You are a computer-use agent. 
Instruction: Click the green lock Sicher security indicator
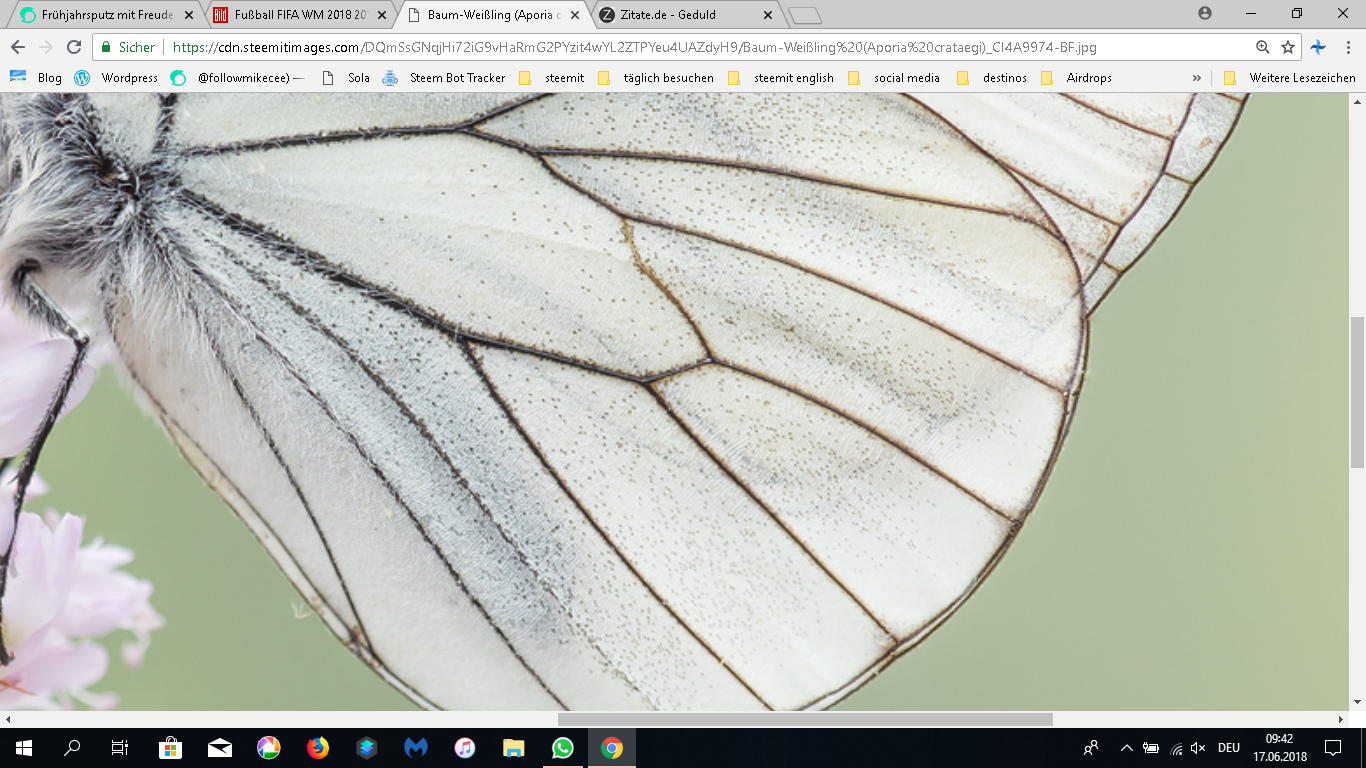pyautogui.click(x=128, y=47)
